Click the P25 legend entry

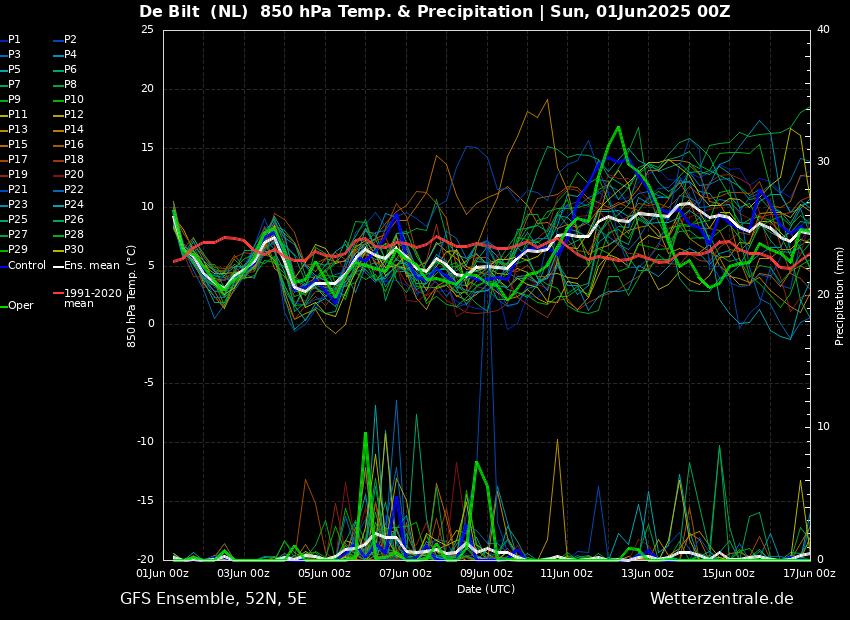tap(14, 219)
